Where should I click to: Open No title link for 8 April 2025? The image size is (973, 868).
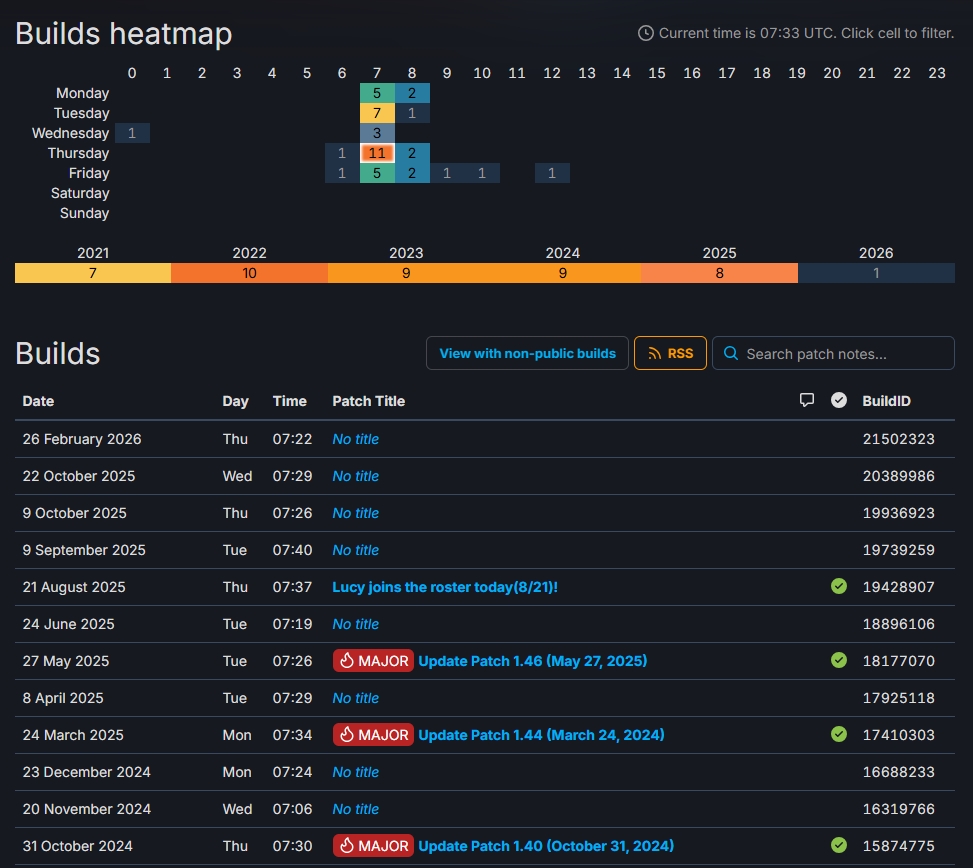356,698
